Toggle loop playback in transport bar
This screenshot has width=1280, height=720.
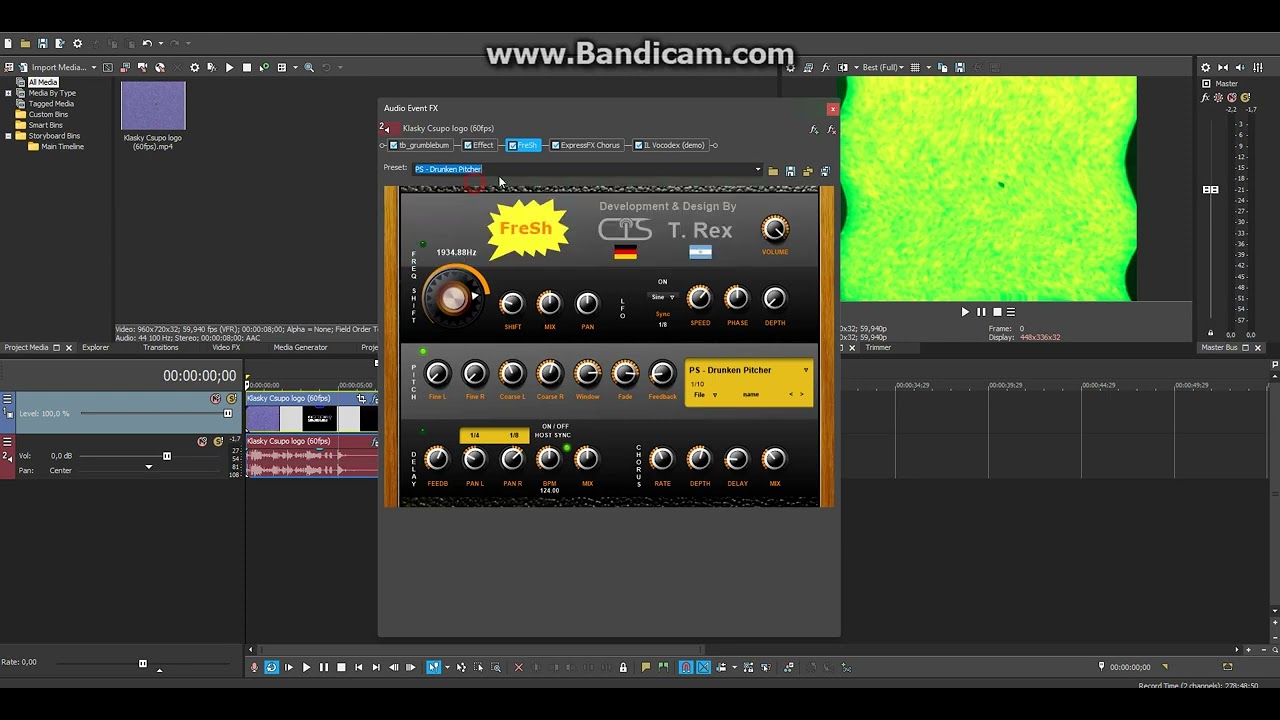(x=271, y=667)
